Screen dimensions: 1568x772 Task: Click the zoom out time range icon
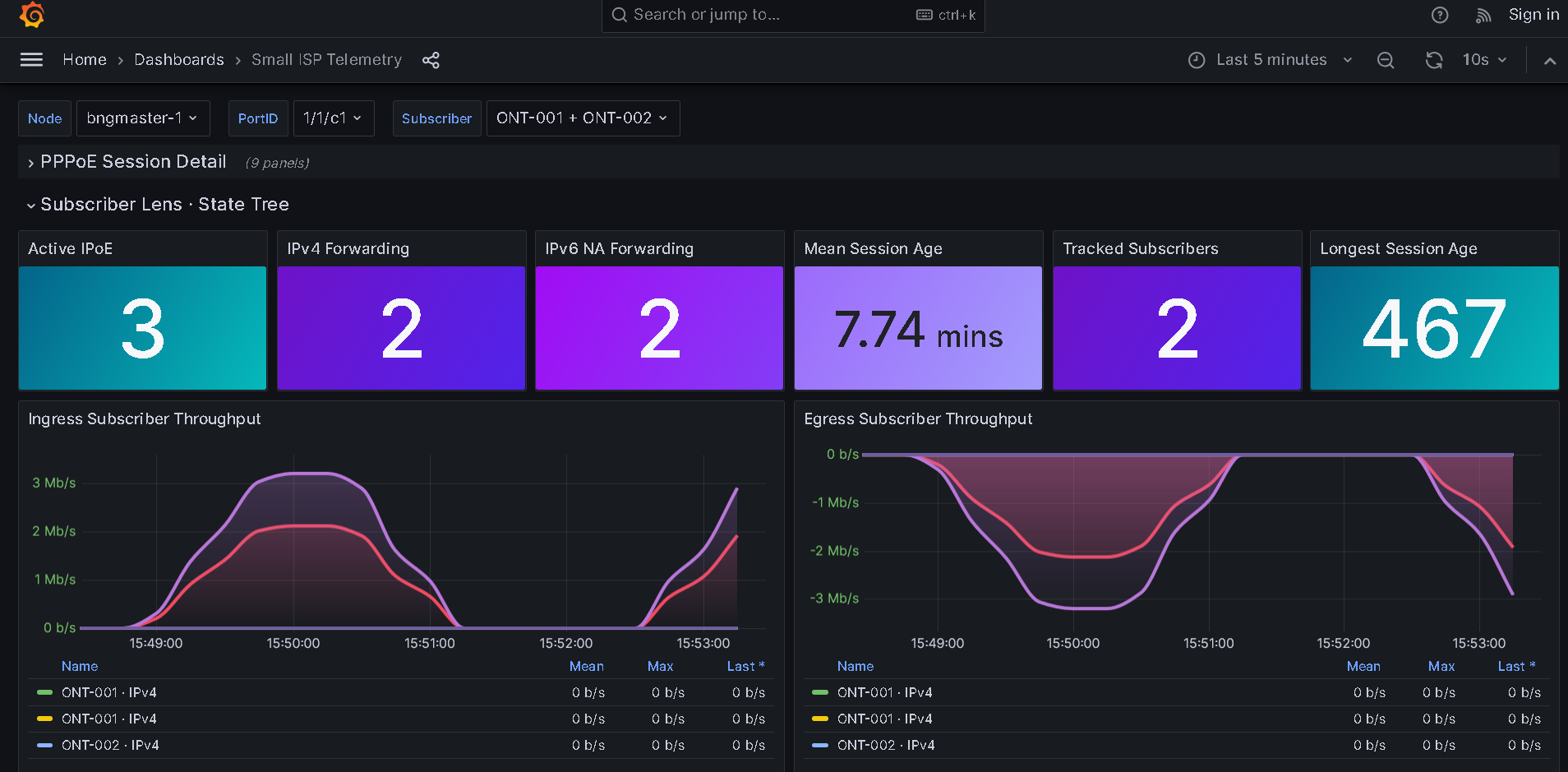[1386, 60]
